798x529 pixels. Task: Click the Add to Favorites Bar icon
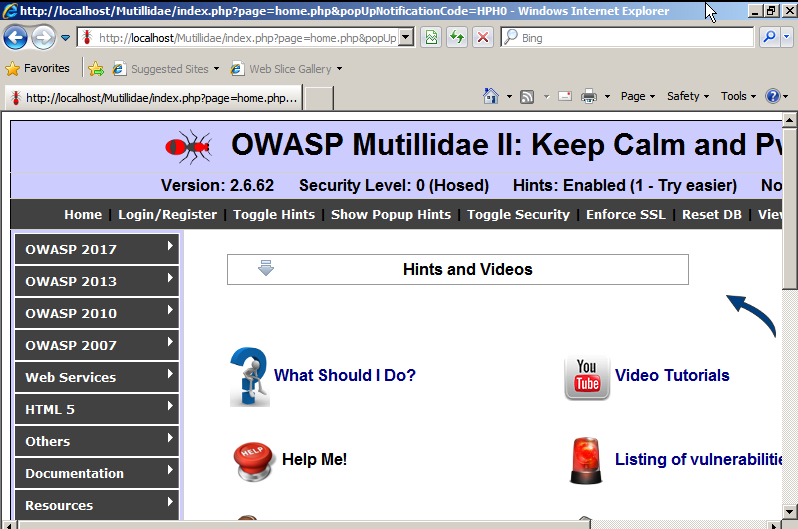pos(96,68)
